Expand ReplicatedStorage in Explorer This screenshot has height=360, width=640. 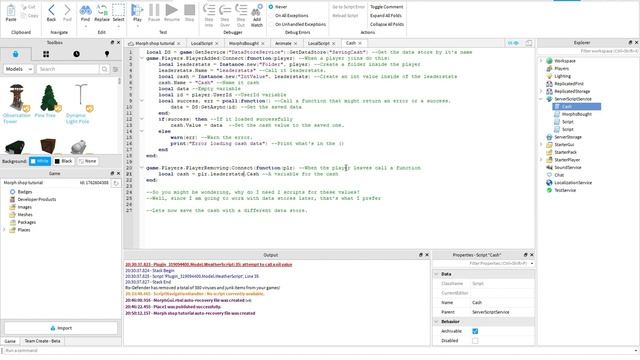click(541, 91)
